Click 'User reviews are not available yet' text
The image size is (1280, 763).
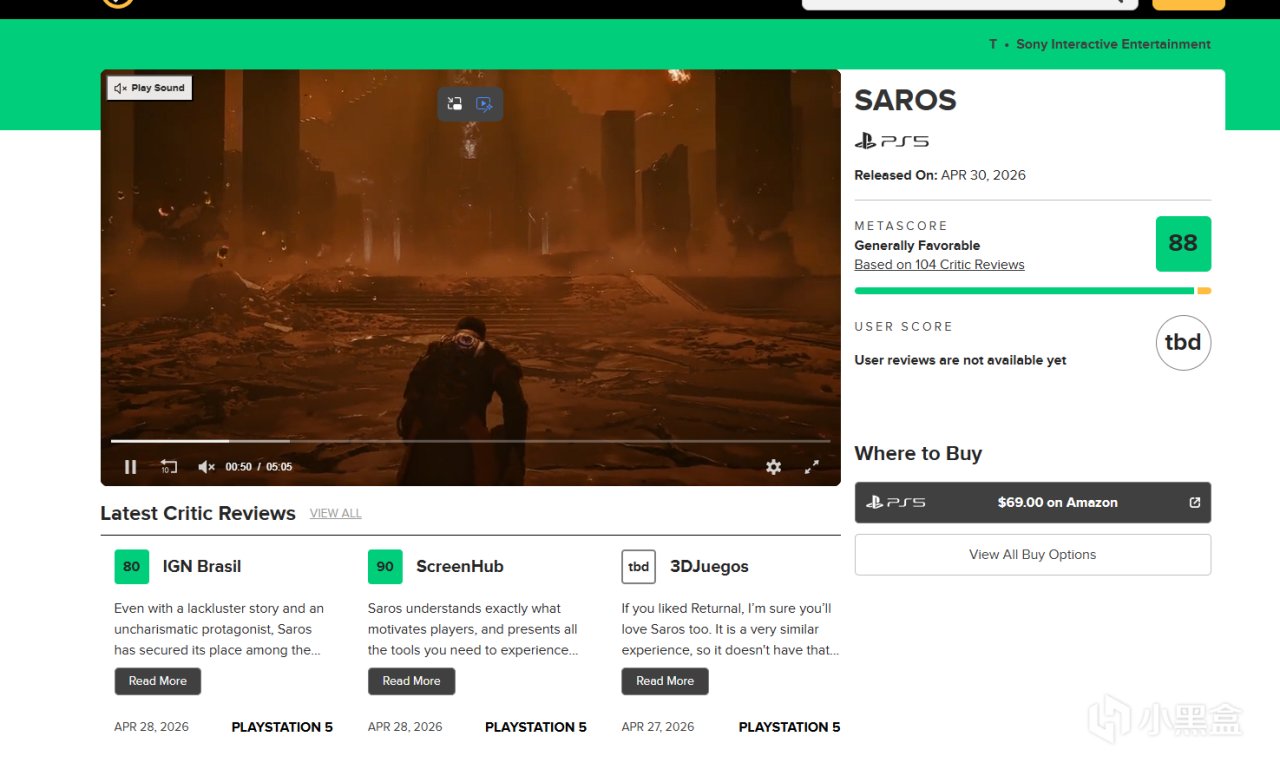click(960, 360)
